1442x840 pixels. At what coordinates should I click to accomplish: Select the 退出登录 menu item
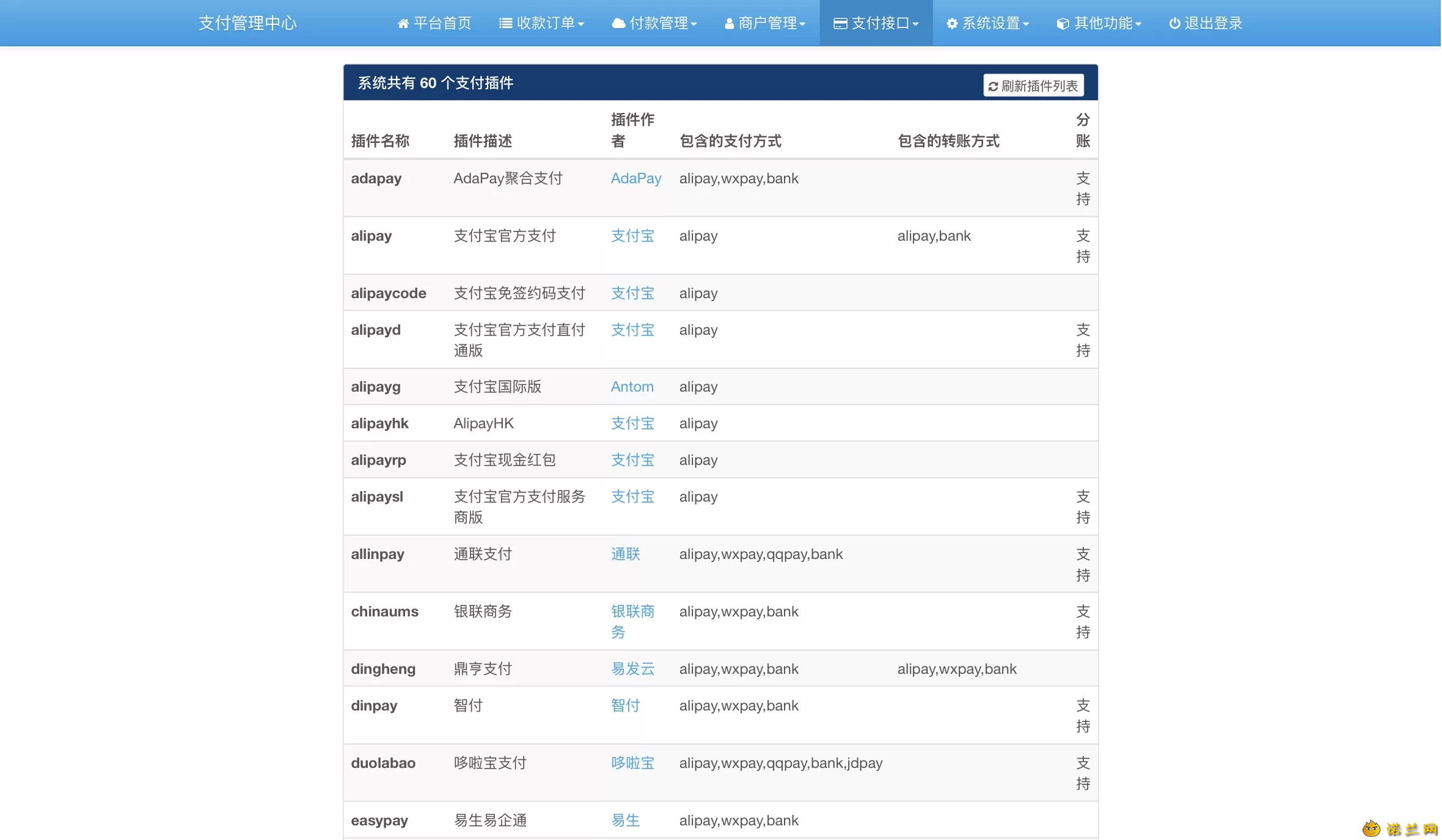(x=1206, y=23)
